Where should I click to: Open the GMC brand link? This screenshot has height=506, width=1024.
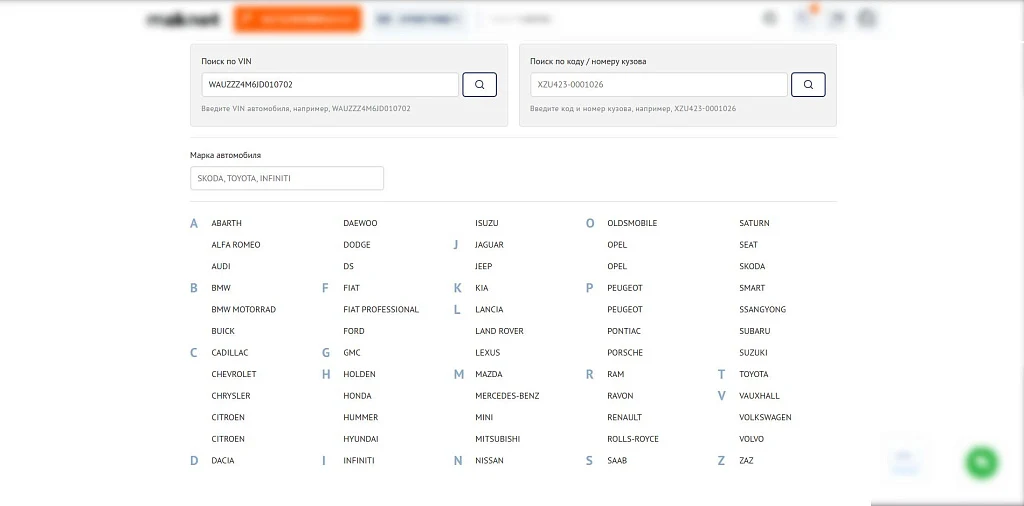[351, 353]
